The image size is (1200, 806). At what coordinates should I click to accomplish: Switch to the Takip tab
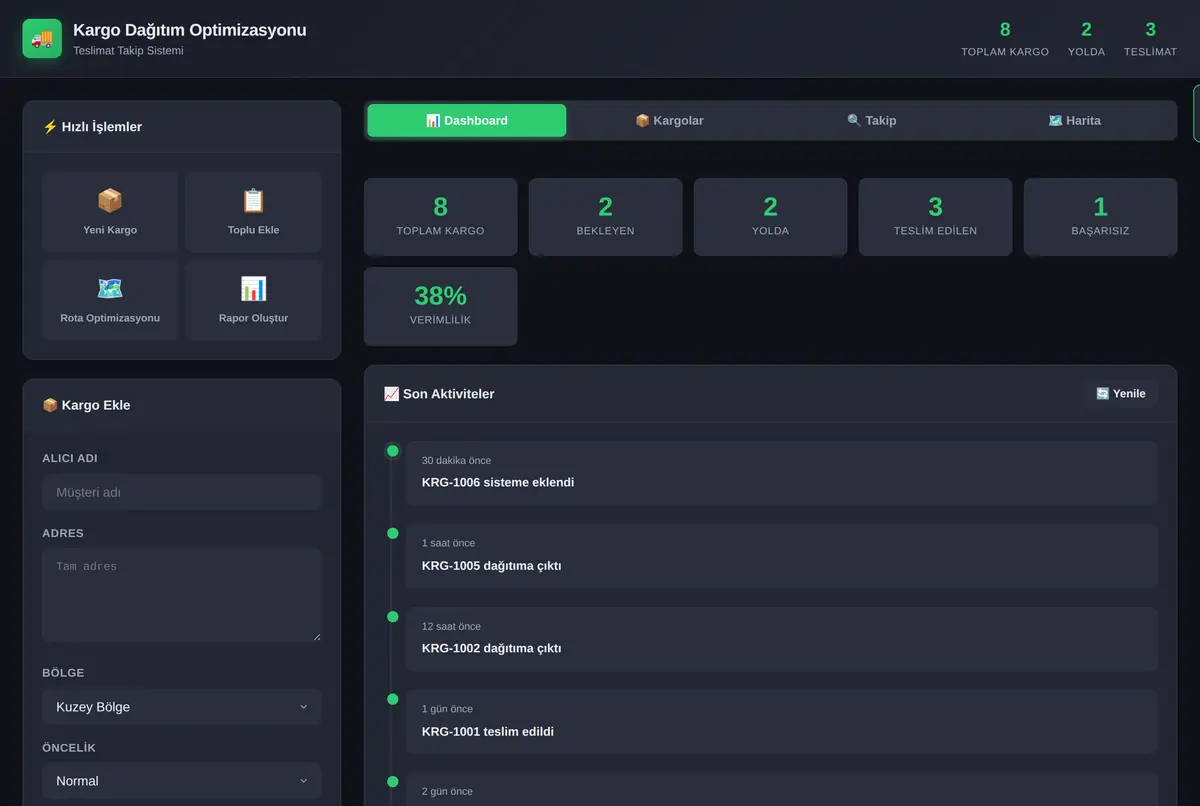coord(872,120)
